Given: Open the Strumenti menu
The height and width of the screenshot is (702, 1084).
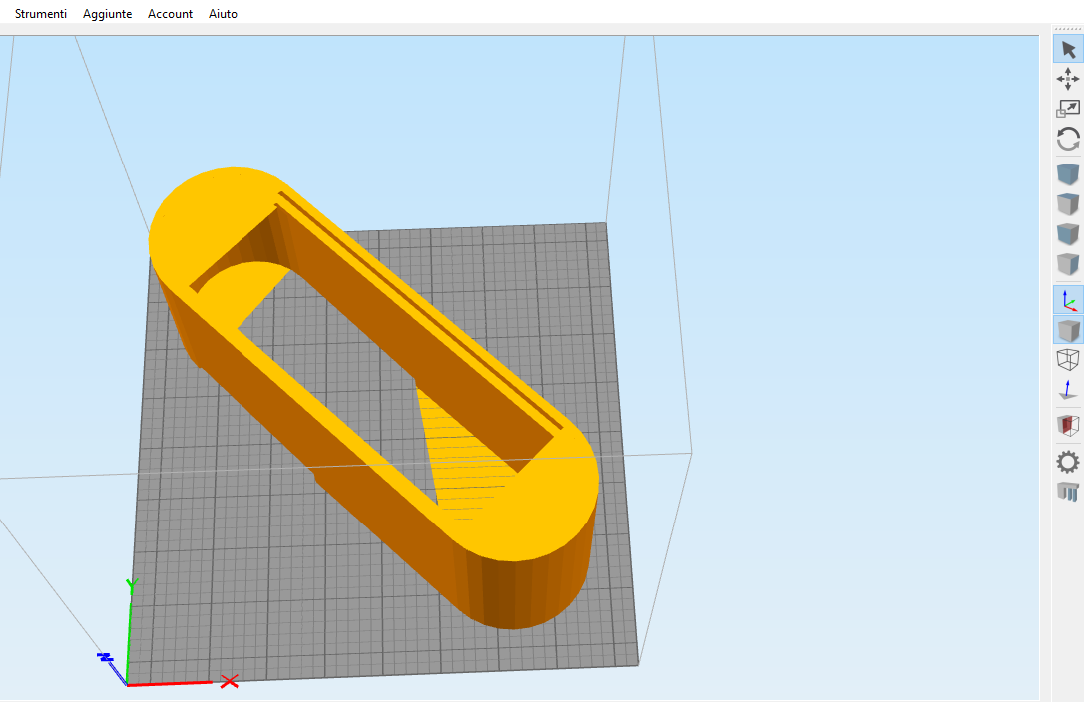Looking at the screenshot, I should tap(41, 14).
